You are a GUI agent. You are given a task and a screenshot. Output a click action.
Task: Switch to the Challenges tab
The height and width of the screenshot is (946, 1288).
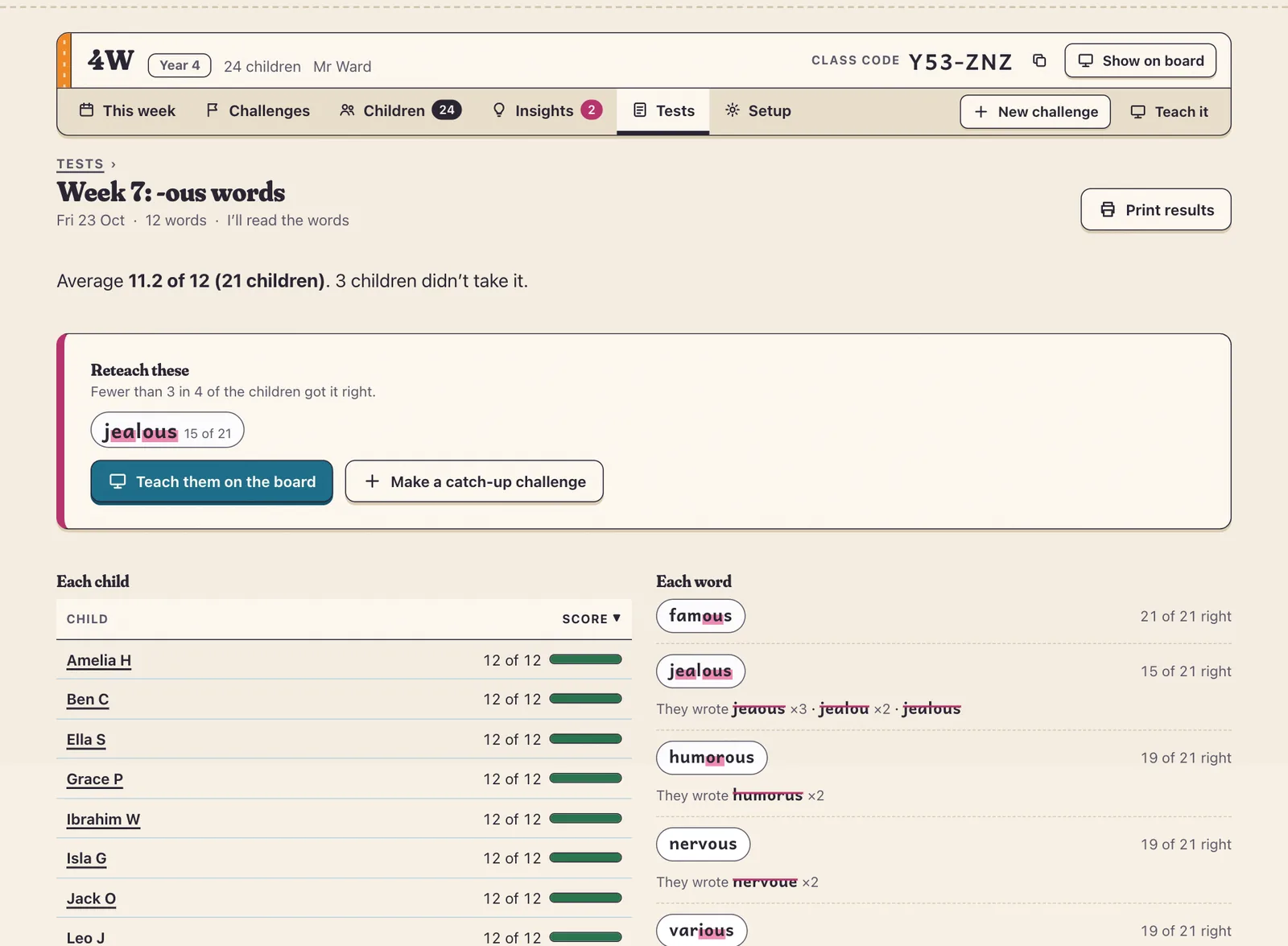pos(258,111)
